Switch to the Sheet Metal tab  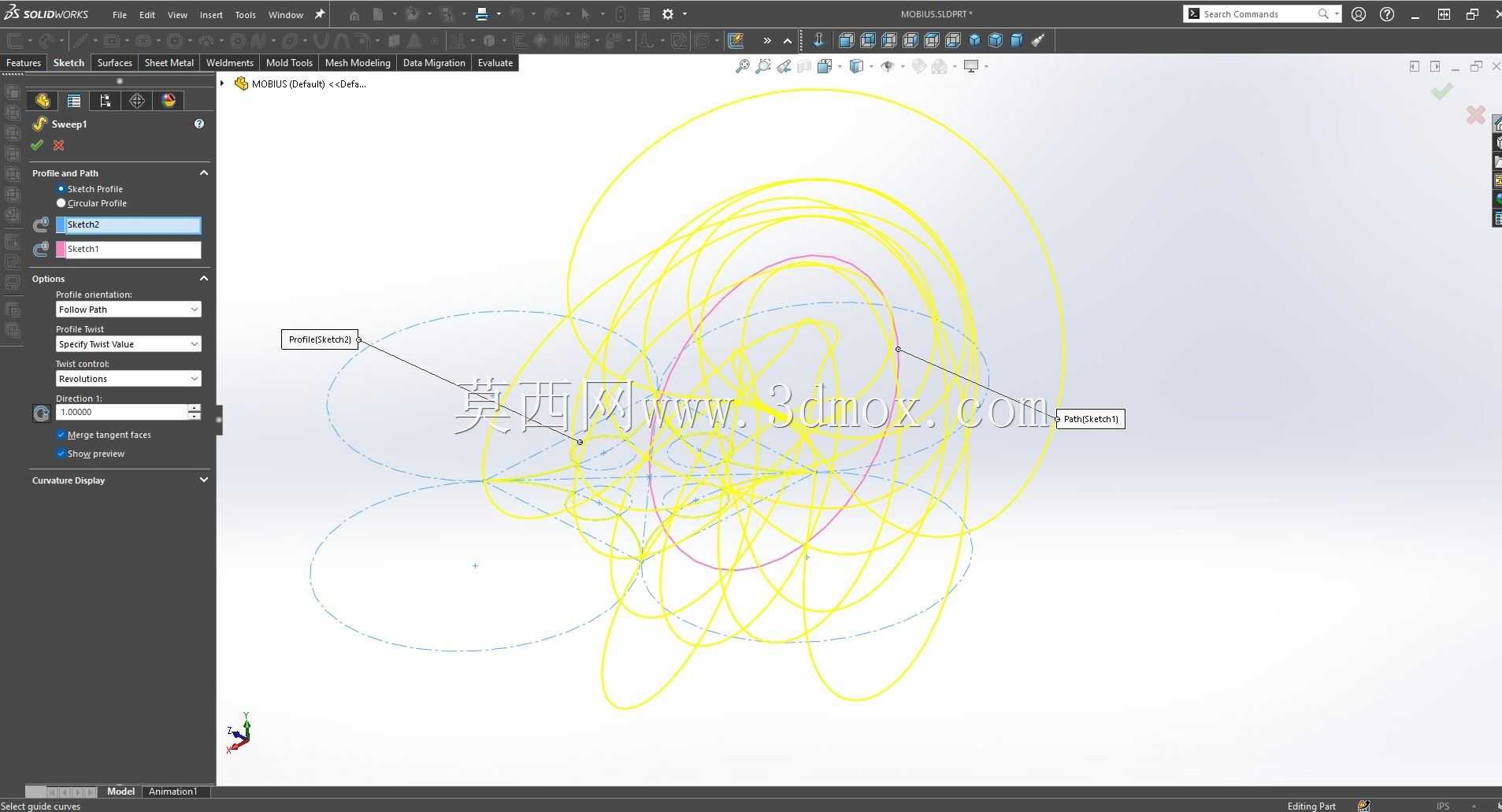point(169,63)
